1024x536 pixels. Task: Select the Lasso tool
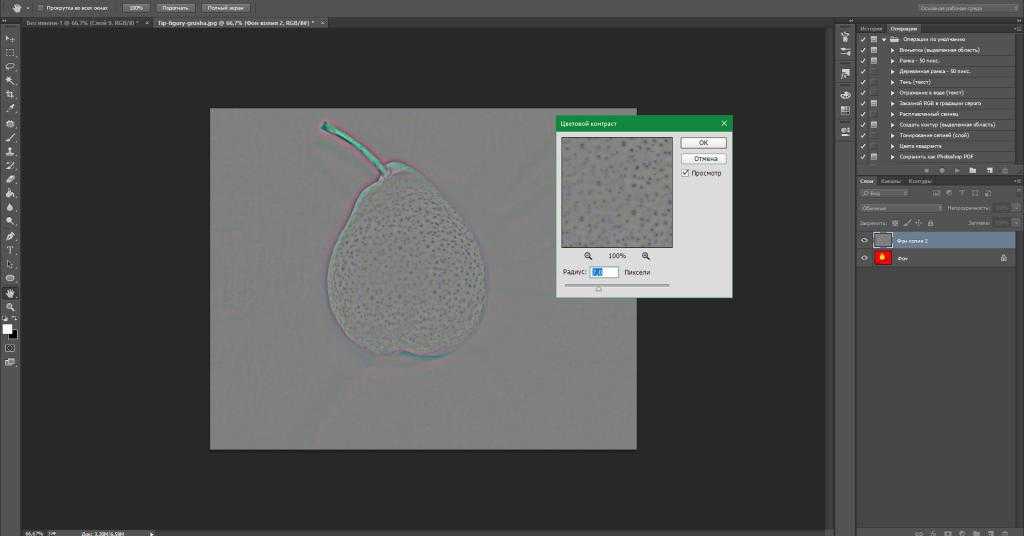pos(10,66)
